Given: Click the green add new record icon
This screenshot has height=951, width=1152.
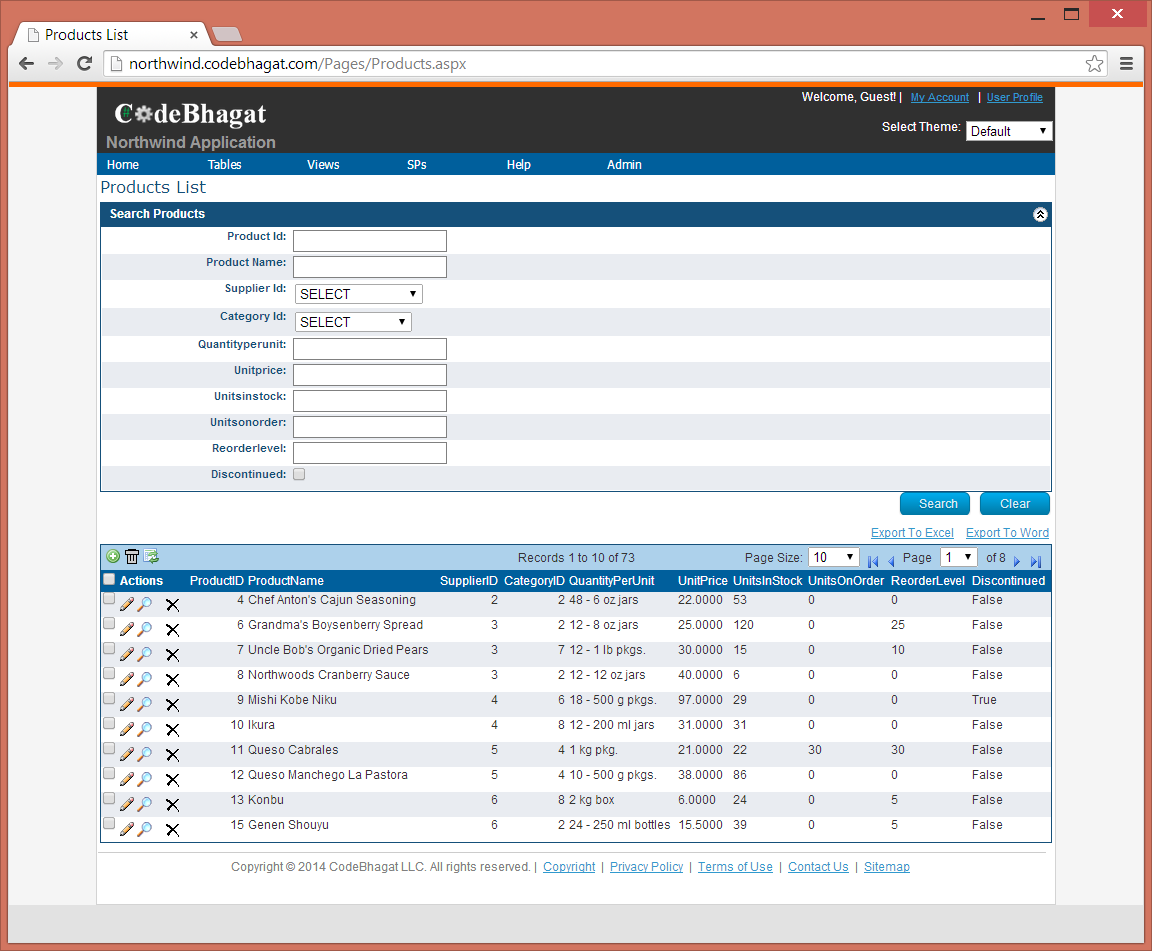Looking at the screenshot, I should point(113,557).
